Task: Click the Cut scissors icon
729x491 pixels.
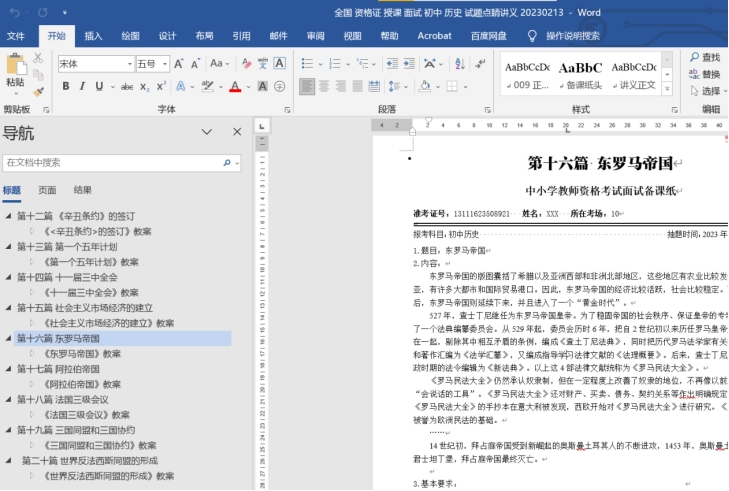Action: (x=39, y=58)
